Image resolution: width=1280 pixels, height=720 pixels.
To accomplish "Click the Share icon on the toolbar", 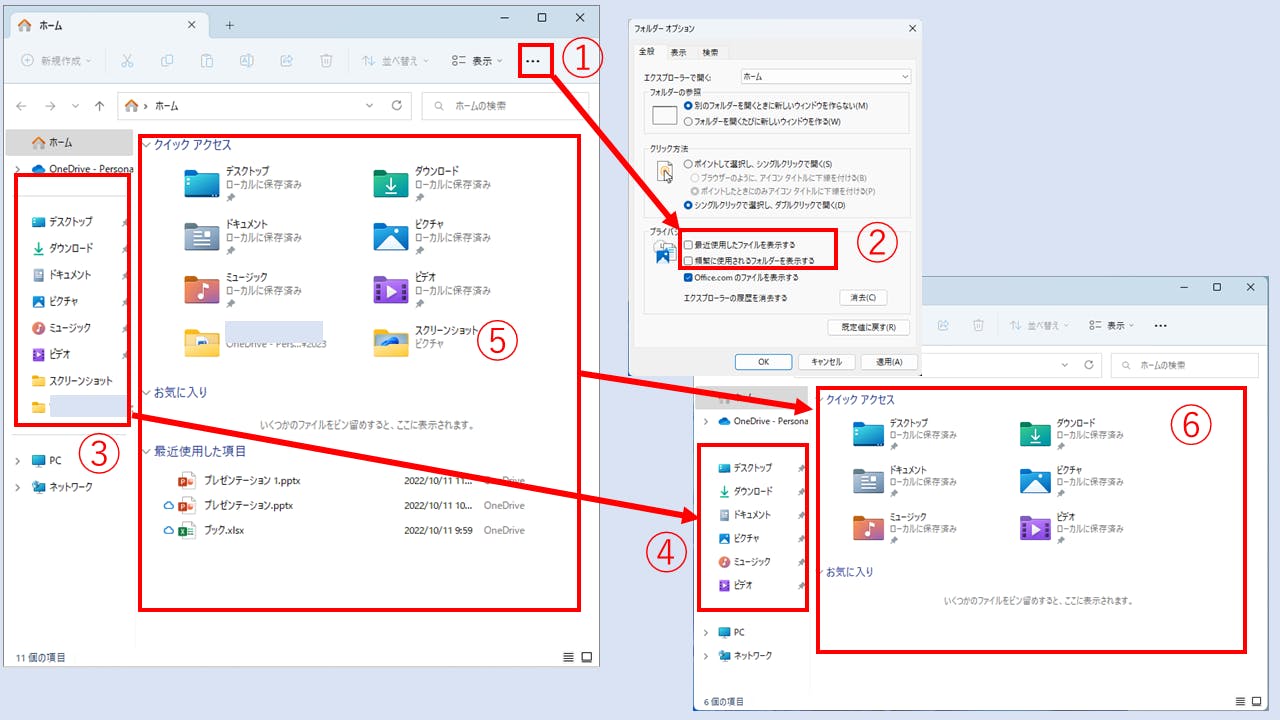I will [286, 61].
